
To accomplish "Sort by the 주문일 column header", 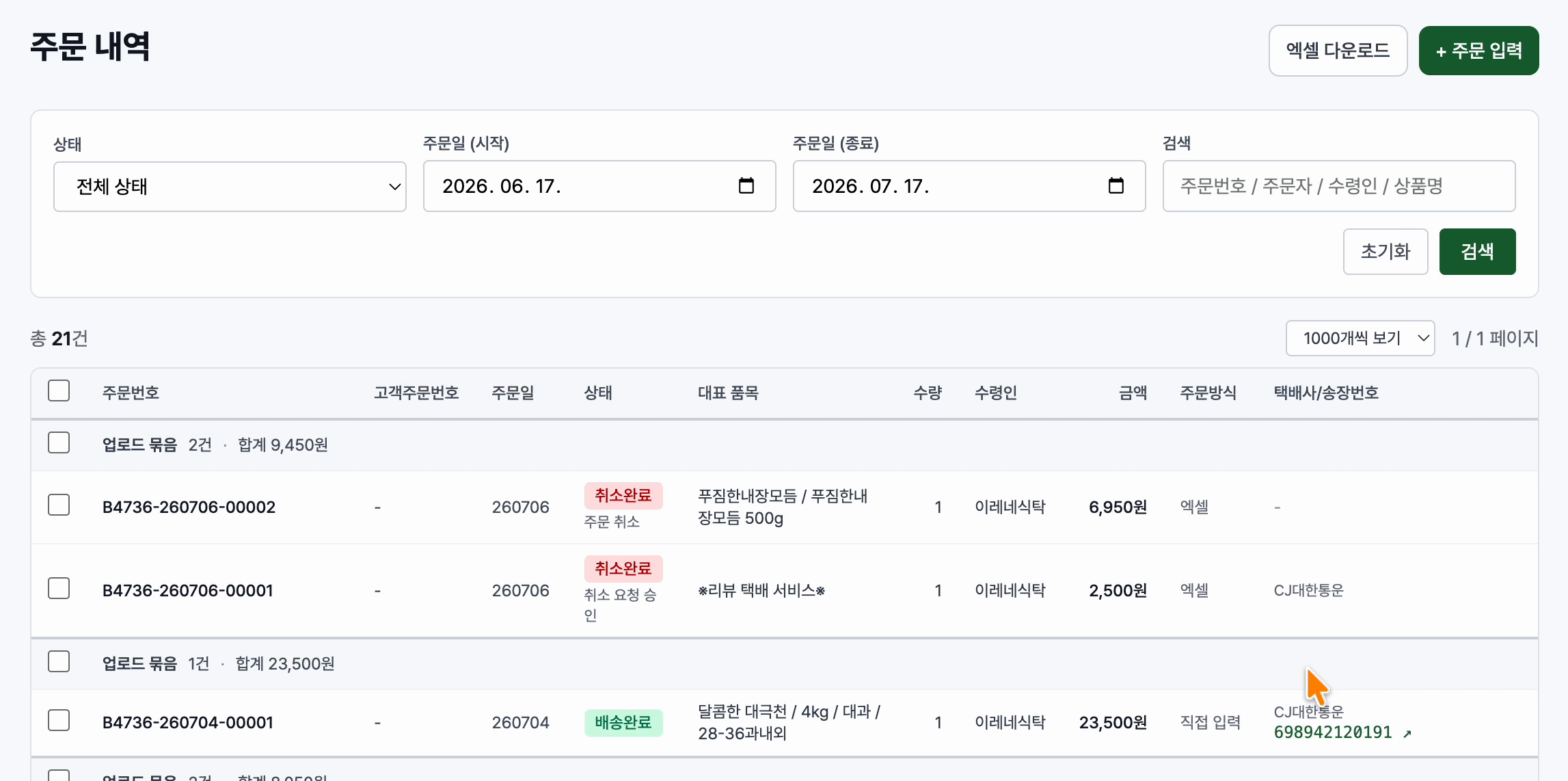I will [x=513, y=393].
